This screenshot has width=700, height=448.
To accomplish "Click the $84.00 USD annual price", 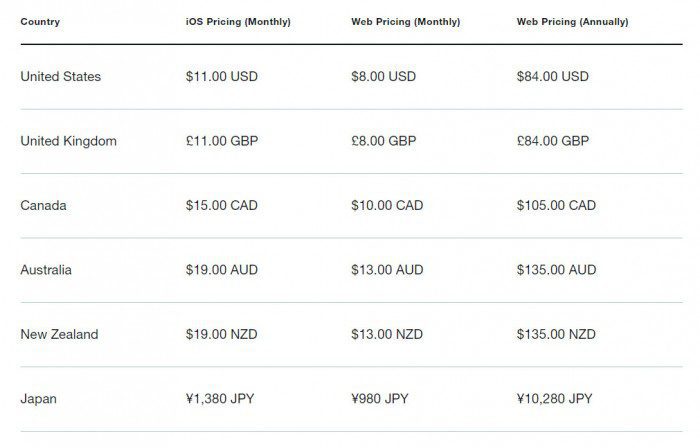I will (x=553, y=77).
